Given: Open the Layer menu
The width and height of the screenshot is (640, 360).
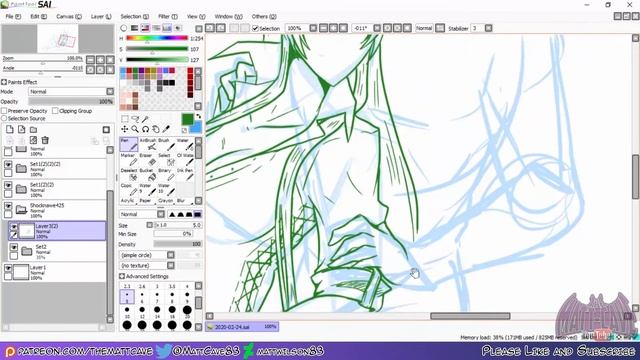Looking at the screenshot, I should coord(101,16).
